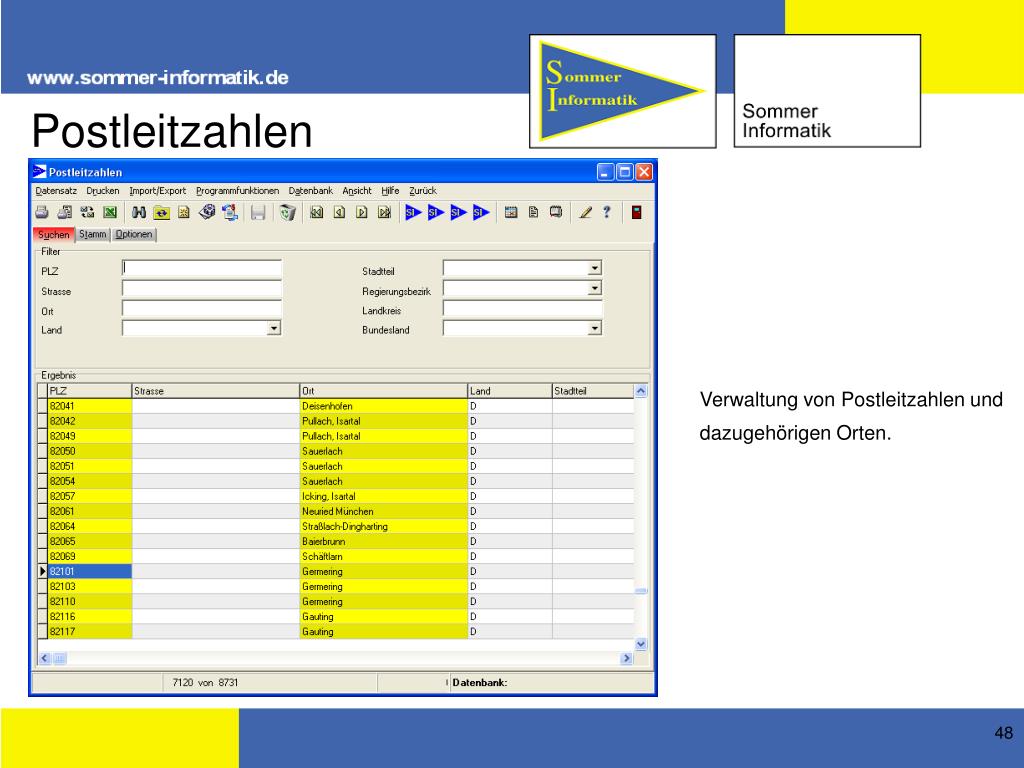This screenshot has width=1024, height=768.
Task: Sort by the Ort column header
Action: click(384, 391)
